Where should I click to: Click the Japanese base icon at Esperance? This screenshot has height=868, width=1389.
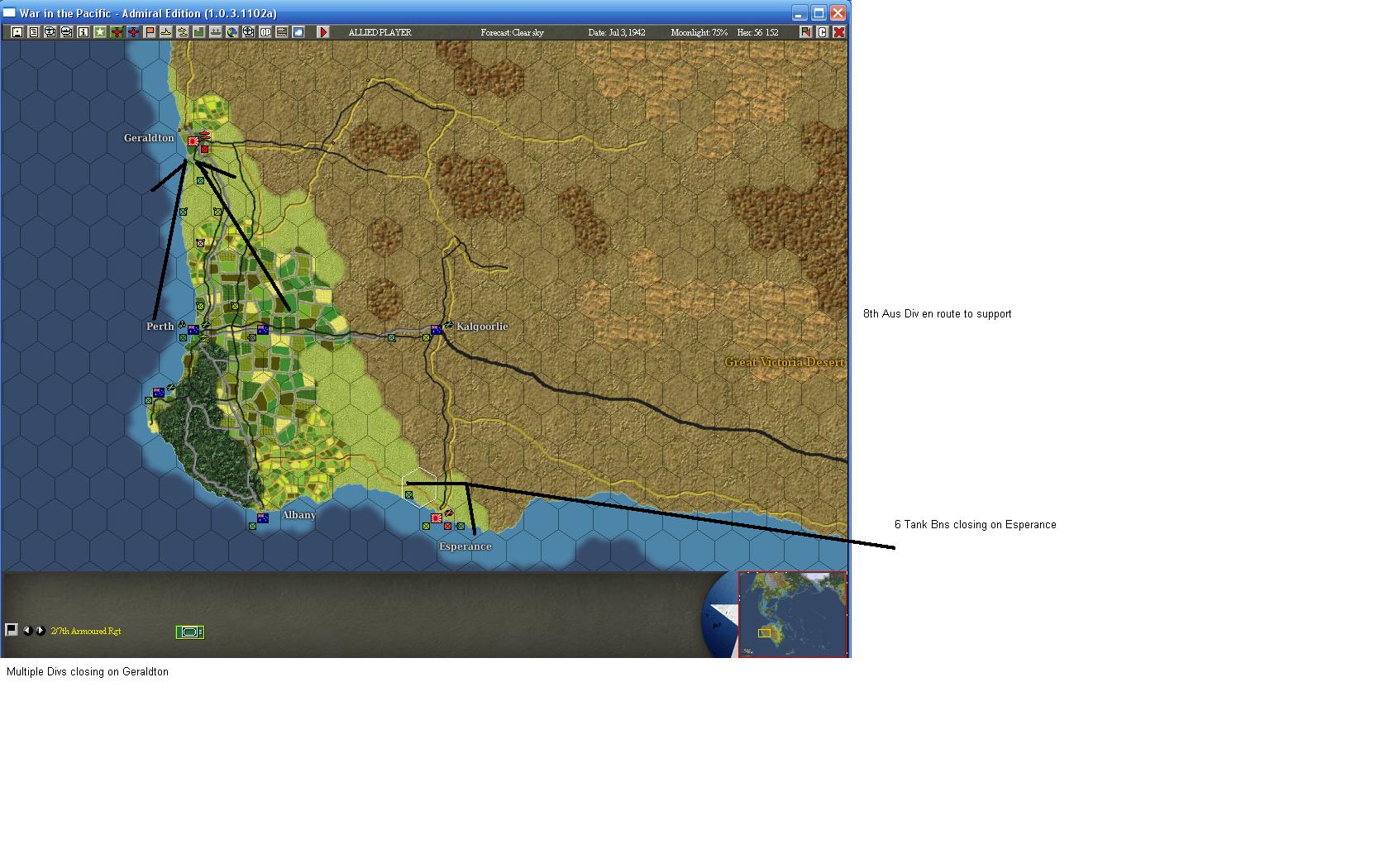[436, 518]
